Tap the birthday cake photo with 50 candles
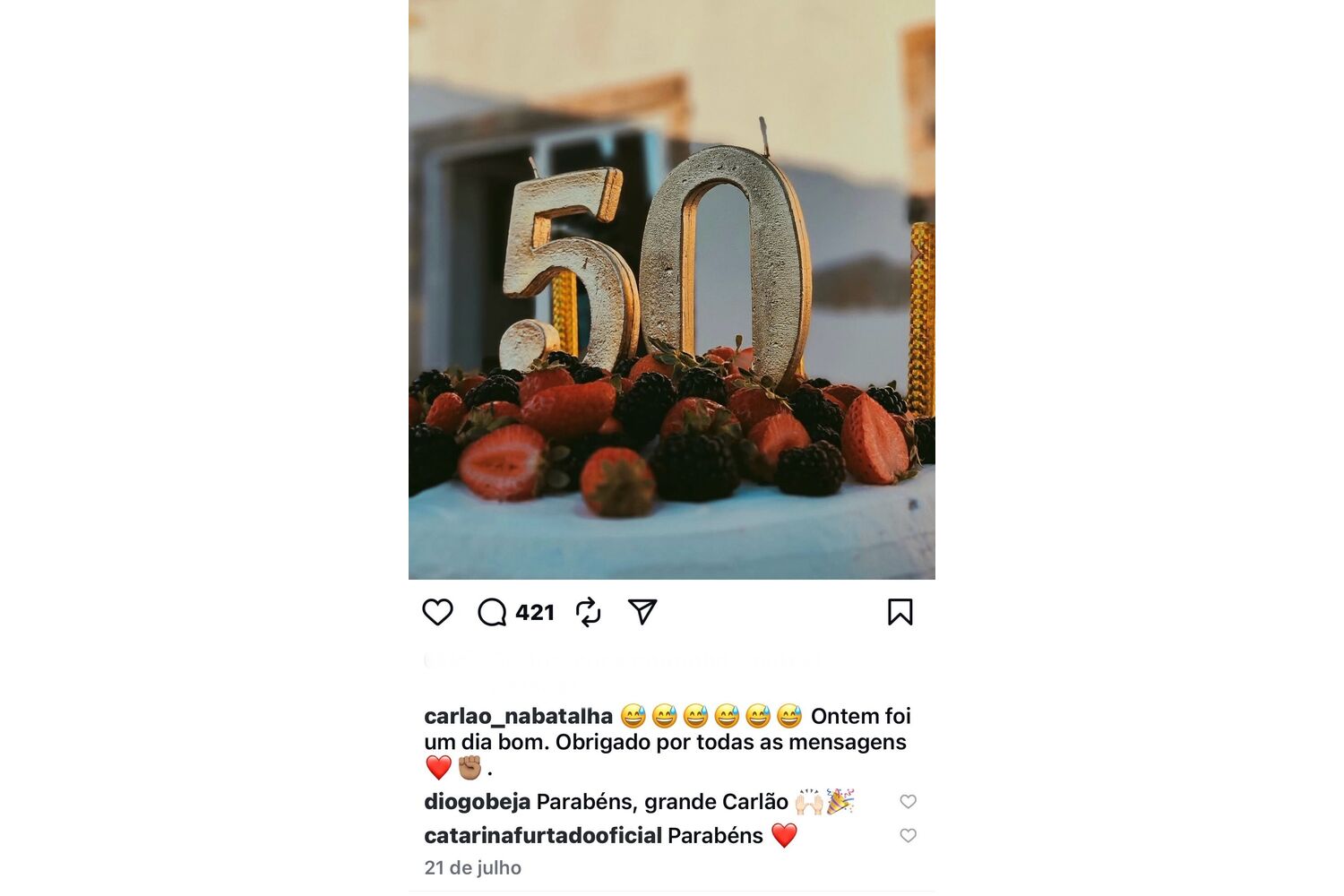The image size is (1344, 896). tap(672, 289)
